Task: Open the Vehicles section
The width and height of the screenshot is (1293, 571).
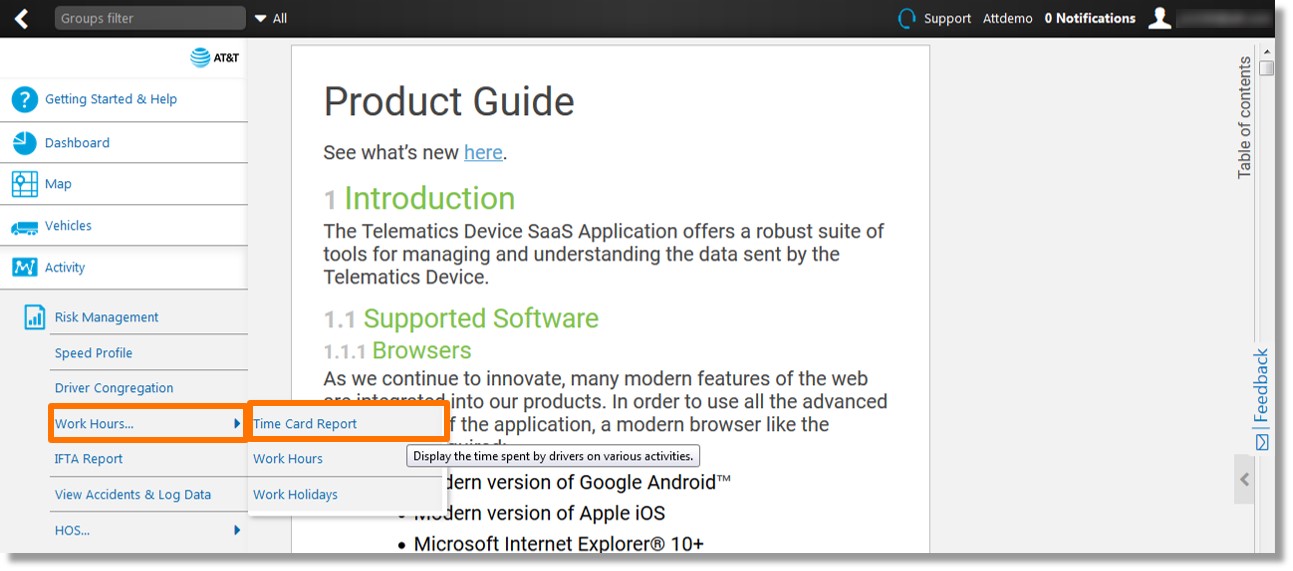Action: click(x=68, y=226)
